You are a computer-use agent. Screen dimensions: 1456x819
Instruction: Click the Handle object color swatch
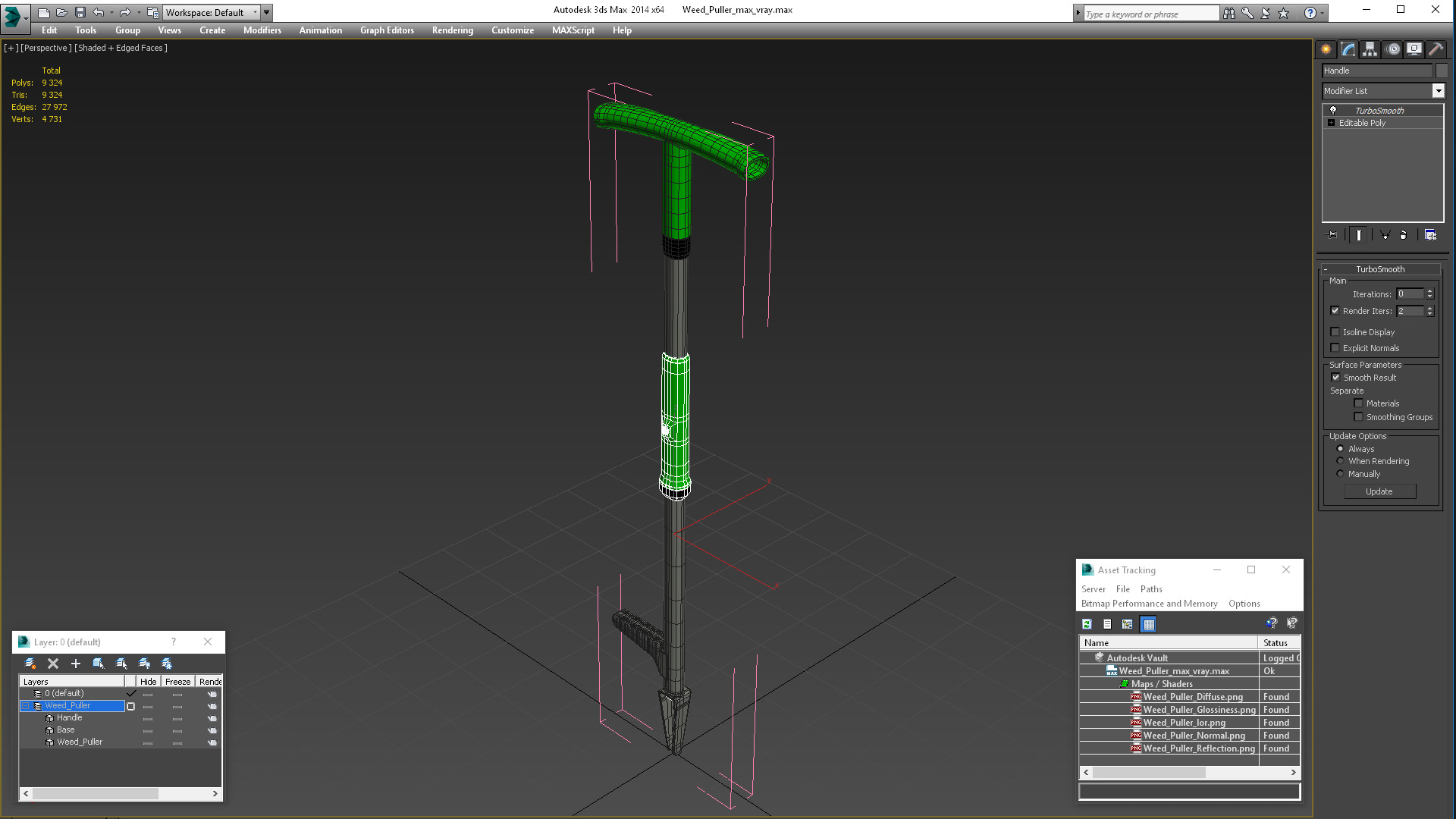coord(1442,71)
